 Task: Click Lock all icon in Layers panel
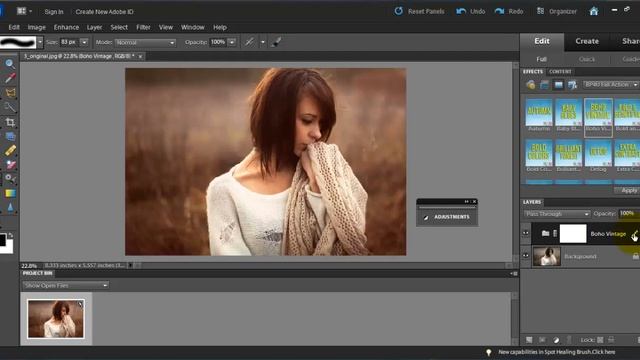[x=611, y=340]
